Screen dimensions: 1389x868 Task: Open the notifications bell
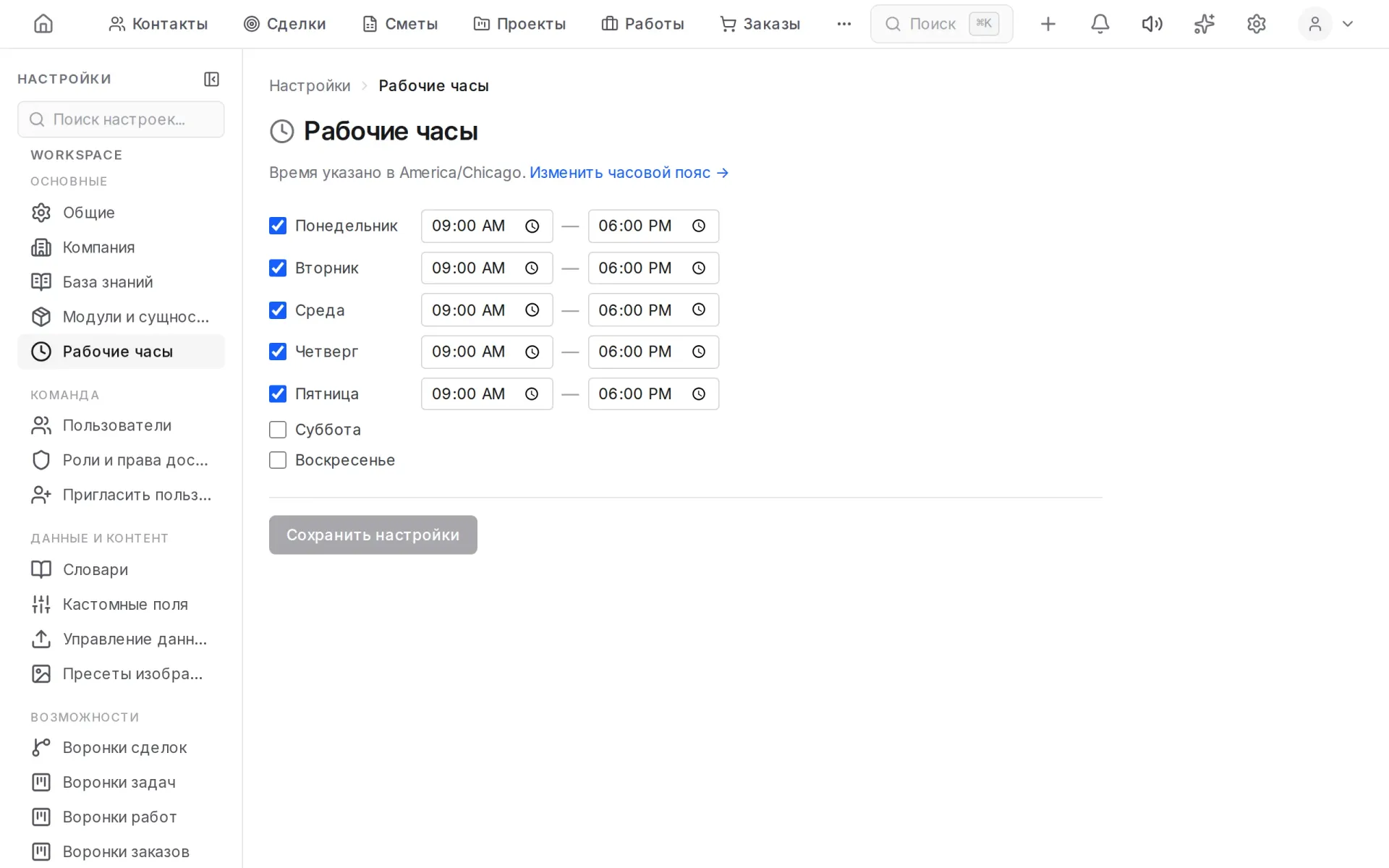[1100, 24]
